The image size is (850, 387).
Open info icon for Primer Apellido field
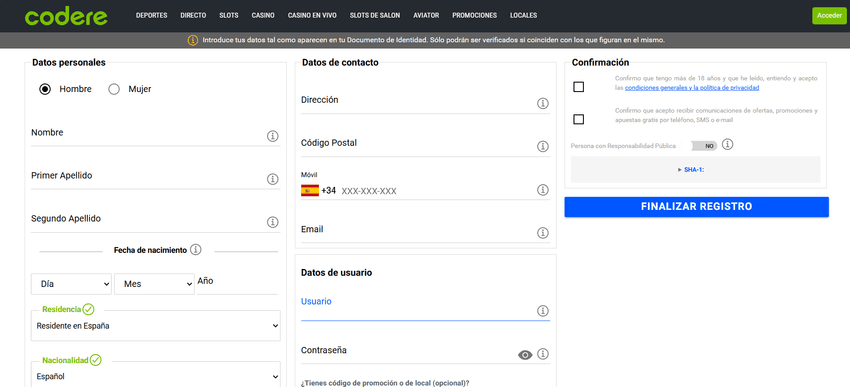tap(273, 179)
